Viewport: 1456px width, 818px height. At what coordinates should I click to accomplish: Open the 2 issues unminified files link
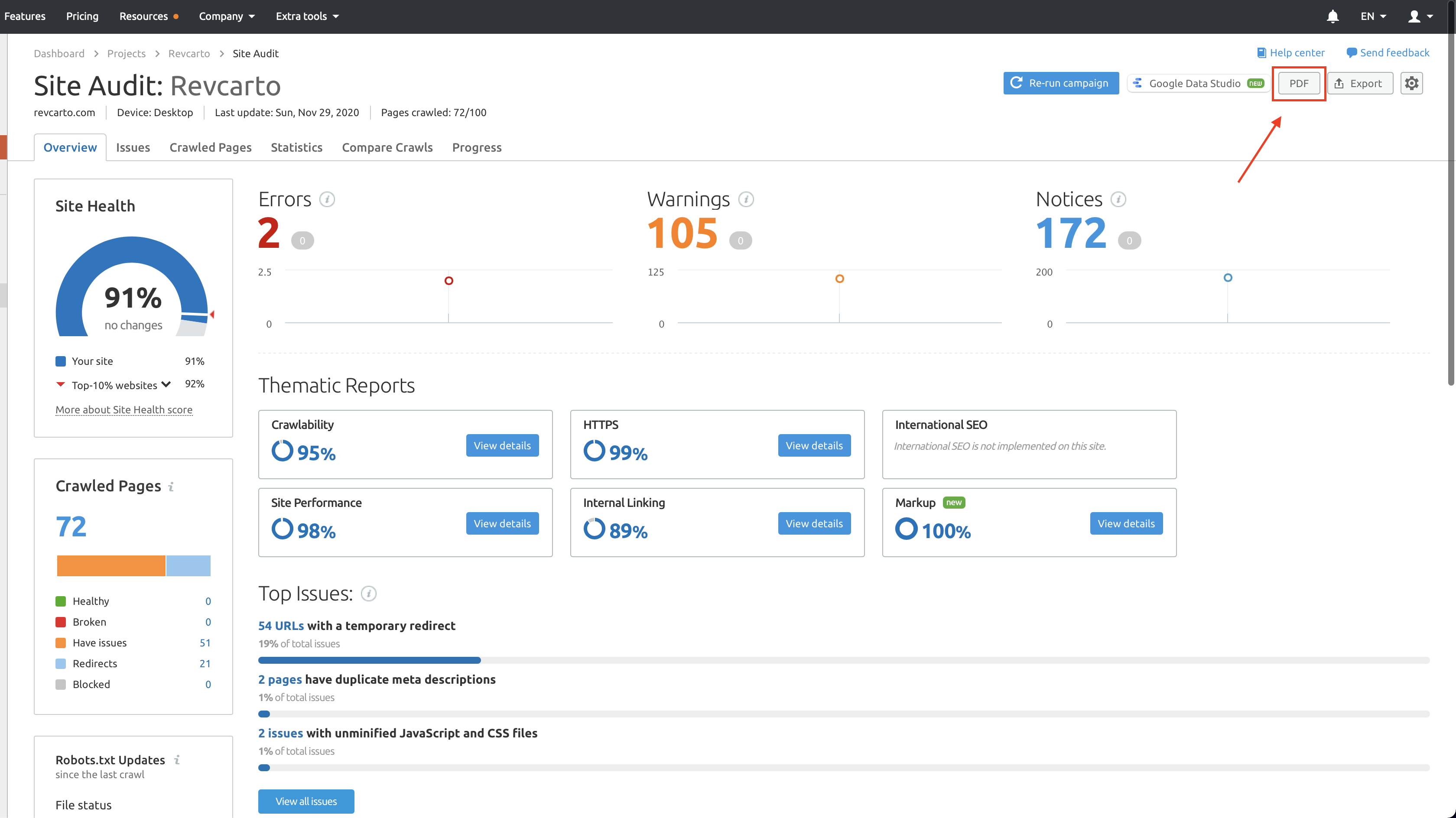pos(280,733)
